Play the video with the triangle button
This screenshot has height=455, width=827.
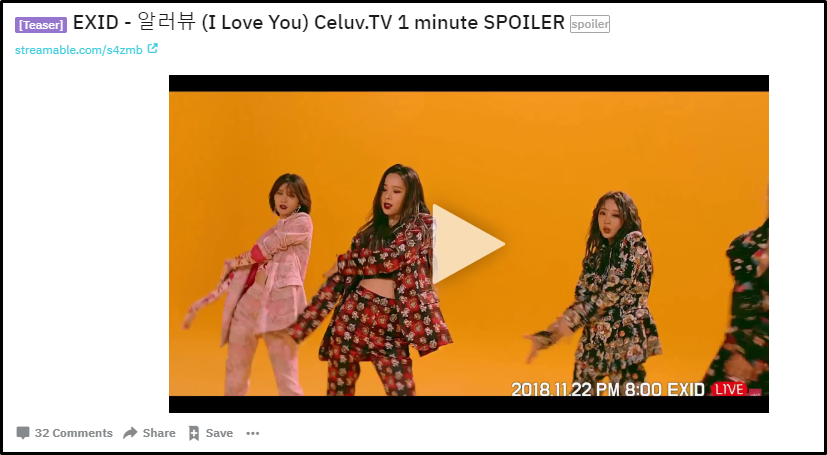pyautogui.click(x=468, y=244)
